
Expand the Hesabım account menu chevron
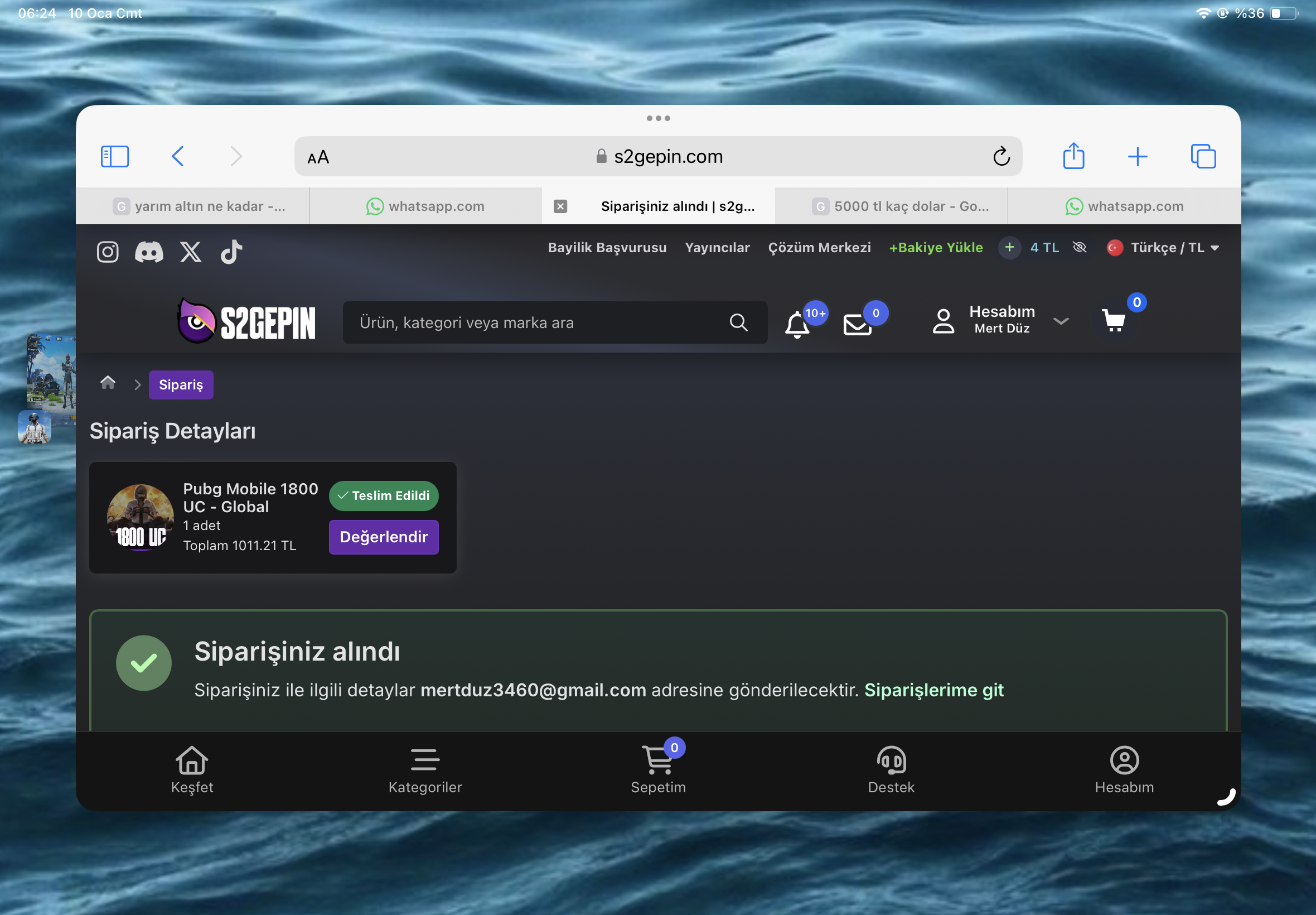[1061, 321]
